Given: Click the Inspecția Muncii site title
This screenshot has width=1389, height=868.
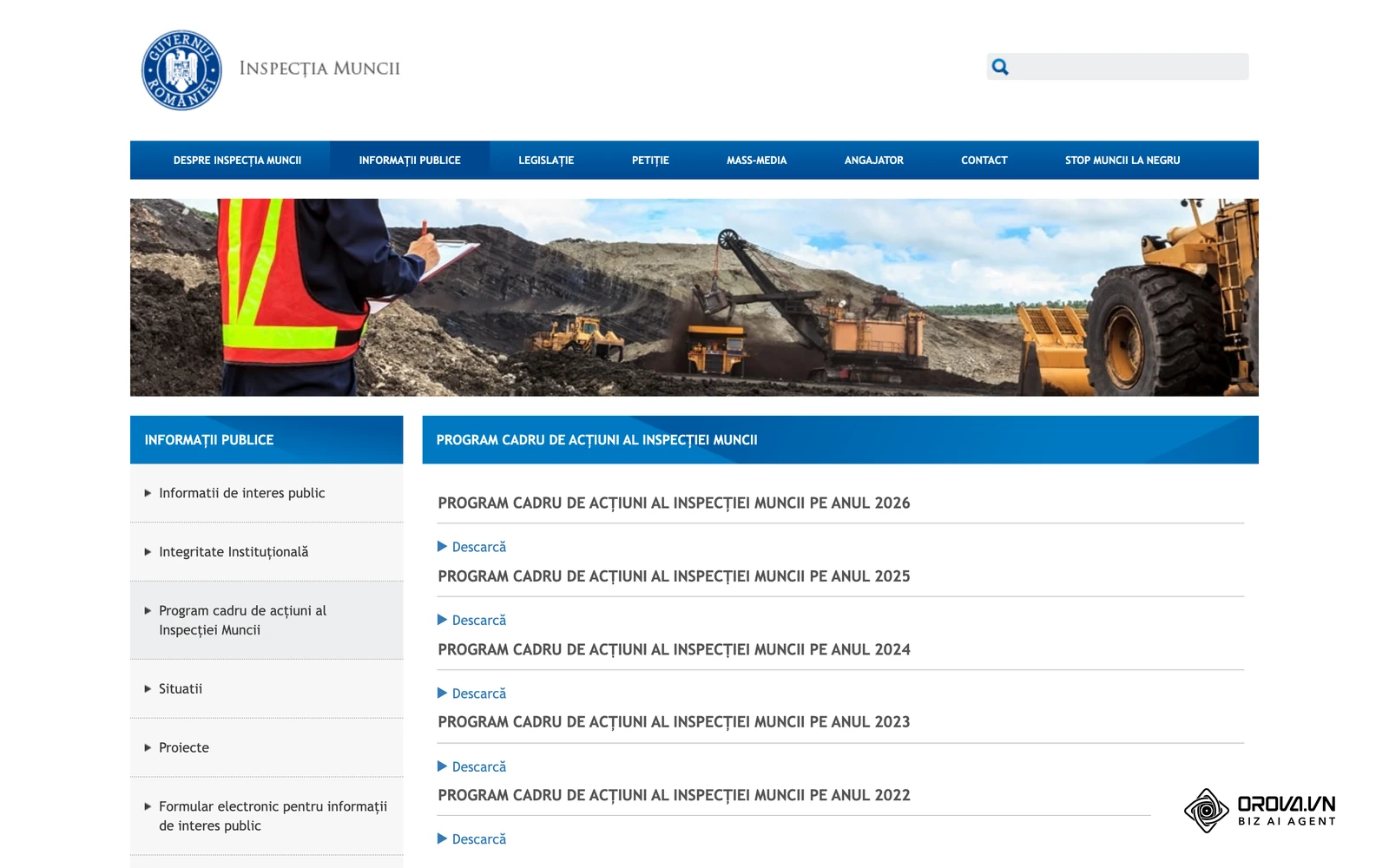Looking at the screenshot, I should (x=319, y=69).
